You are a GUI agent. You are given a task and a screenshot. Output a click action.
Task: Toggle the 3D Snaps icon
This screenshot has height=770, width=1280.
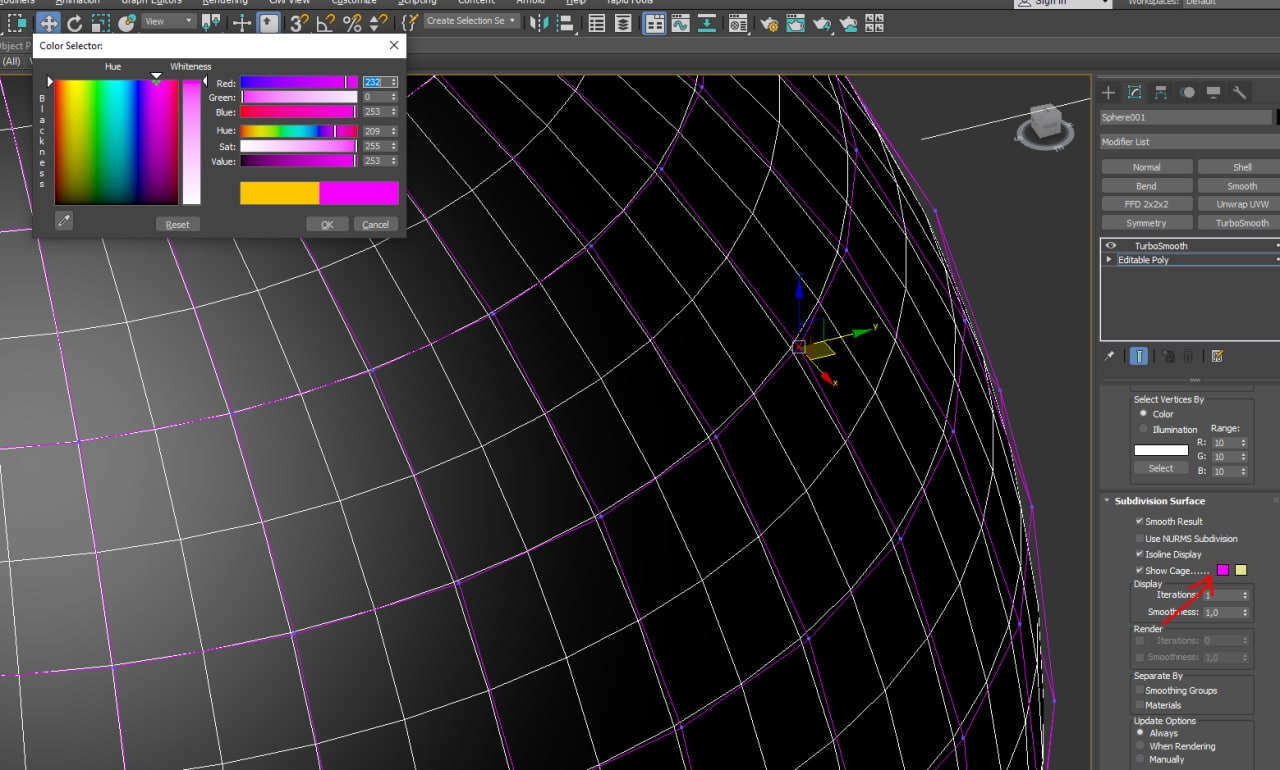click(x=299, y=22)
